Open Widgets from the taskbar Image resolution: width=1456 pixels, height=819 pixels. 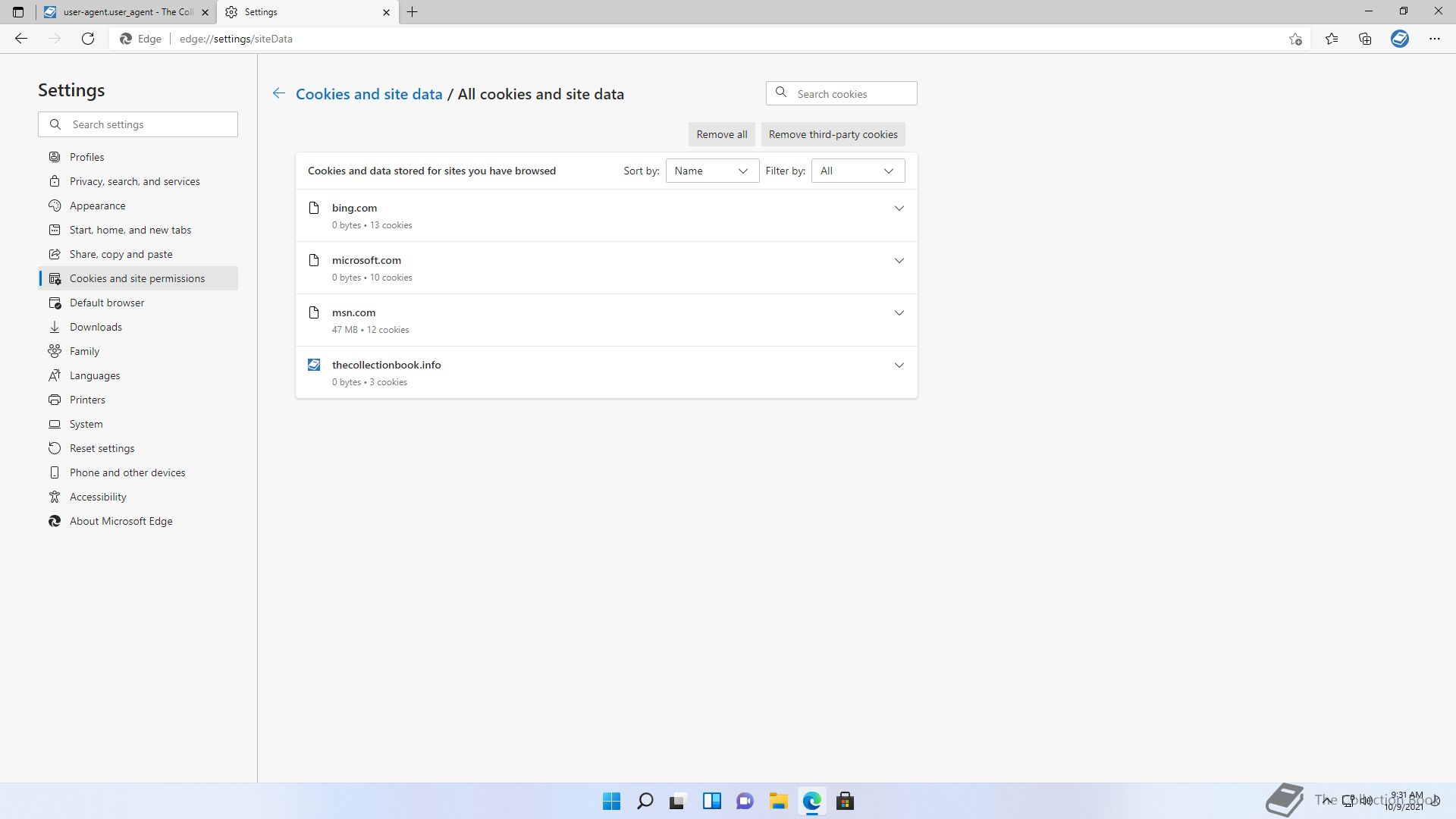point(711,801)
